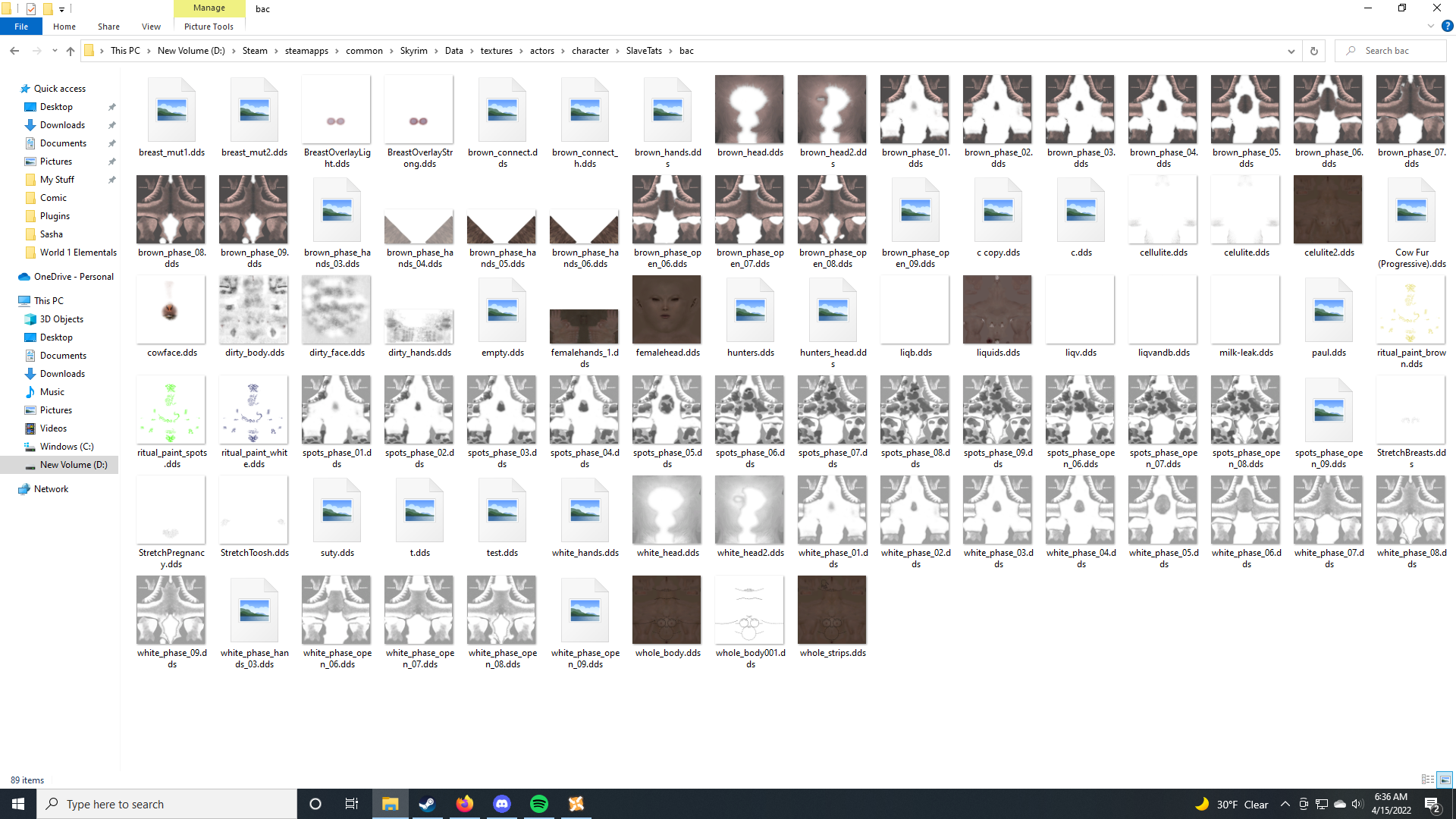Select the brown_head.dds thumbnail

[749, 109]
